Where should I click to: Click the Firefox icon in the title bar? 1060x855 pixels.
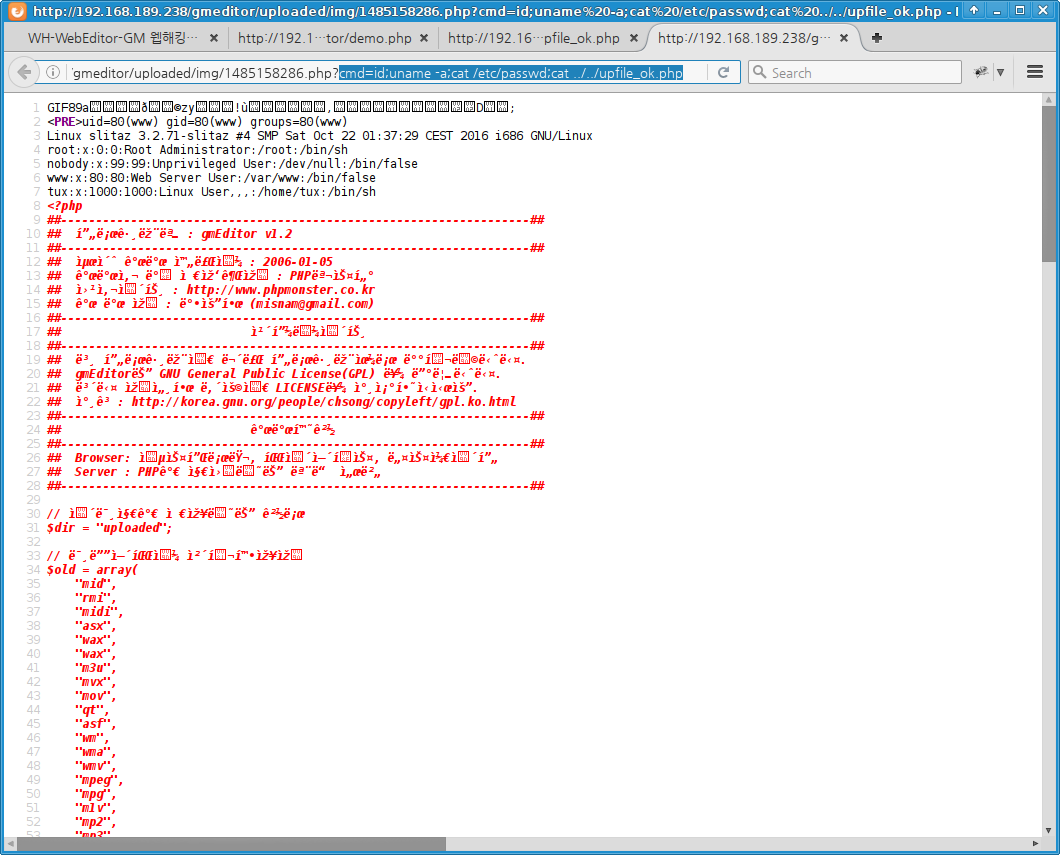[17, 11]
